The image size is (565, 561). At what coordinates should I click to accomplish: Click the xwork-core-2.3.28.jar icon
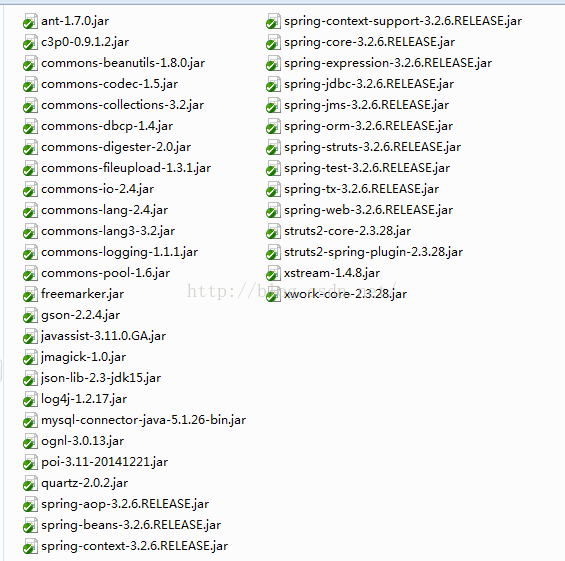pyautogui.click(x=273, y=294)
